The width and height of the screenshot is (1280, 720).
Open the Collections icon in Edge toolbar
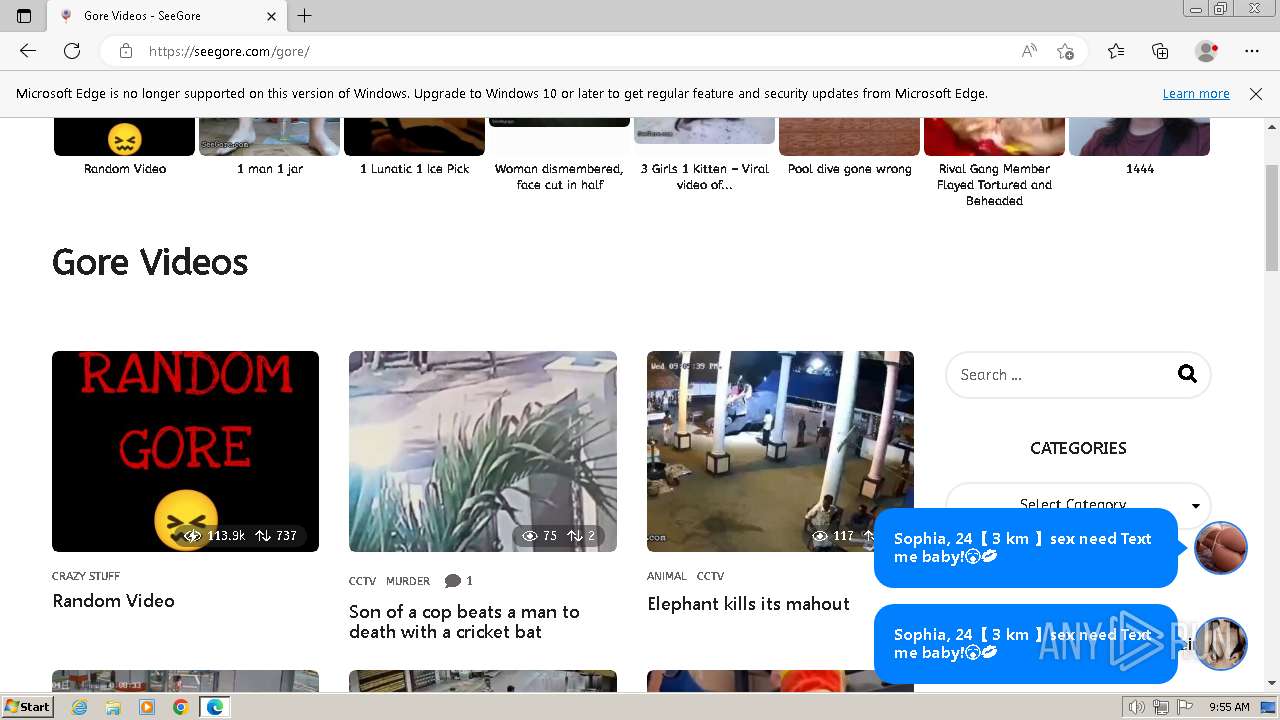point(1160,51)
